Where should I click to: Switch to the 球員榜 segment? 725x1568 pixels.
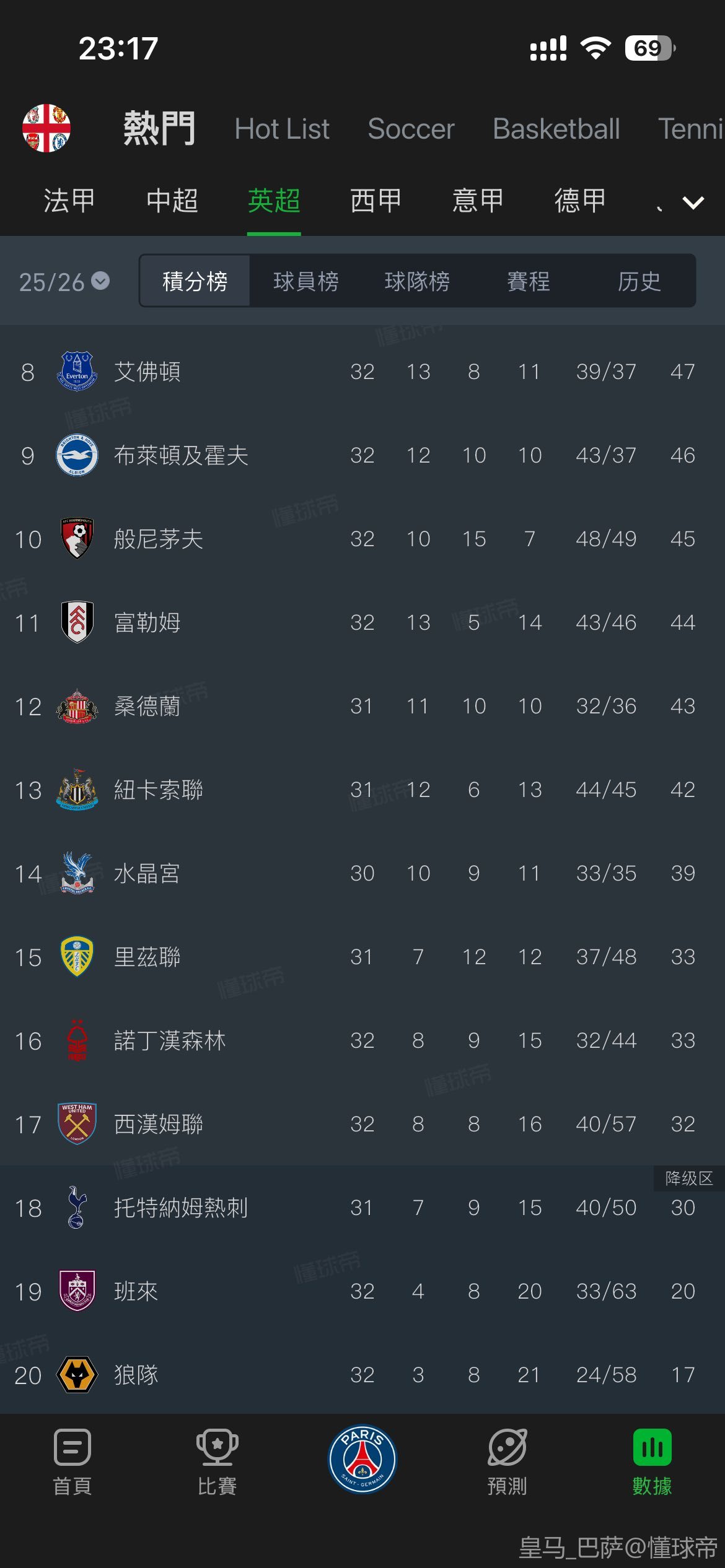(305, 281)
